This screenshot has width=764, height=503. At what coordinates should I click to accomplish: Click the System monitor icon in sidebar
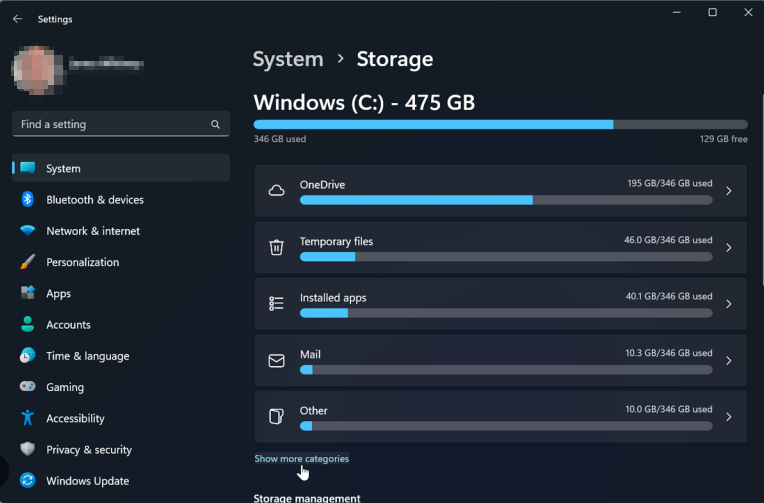pos(28,168)
